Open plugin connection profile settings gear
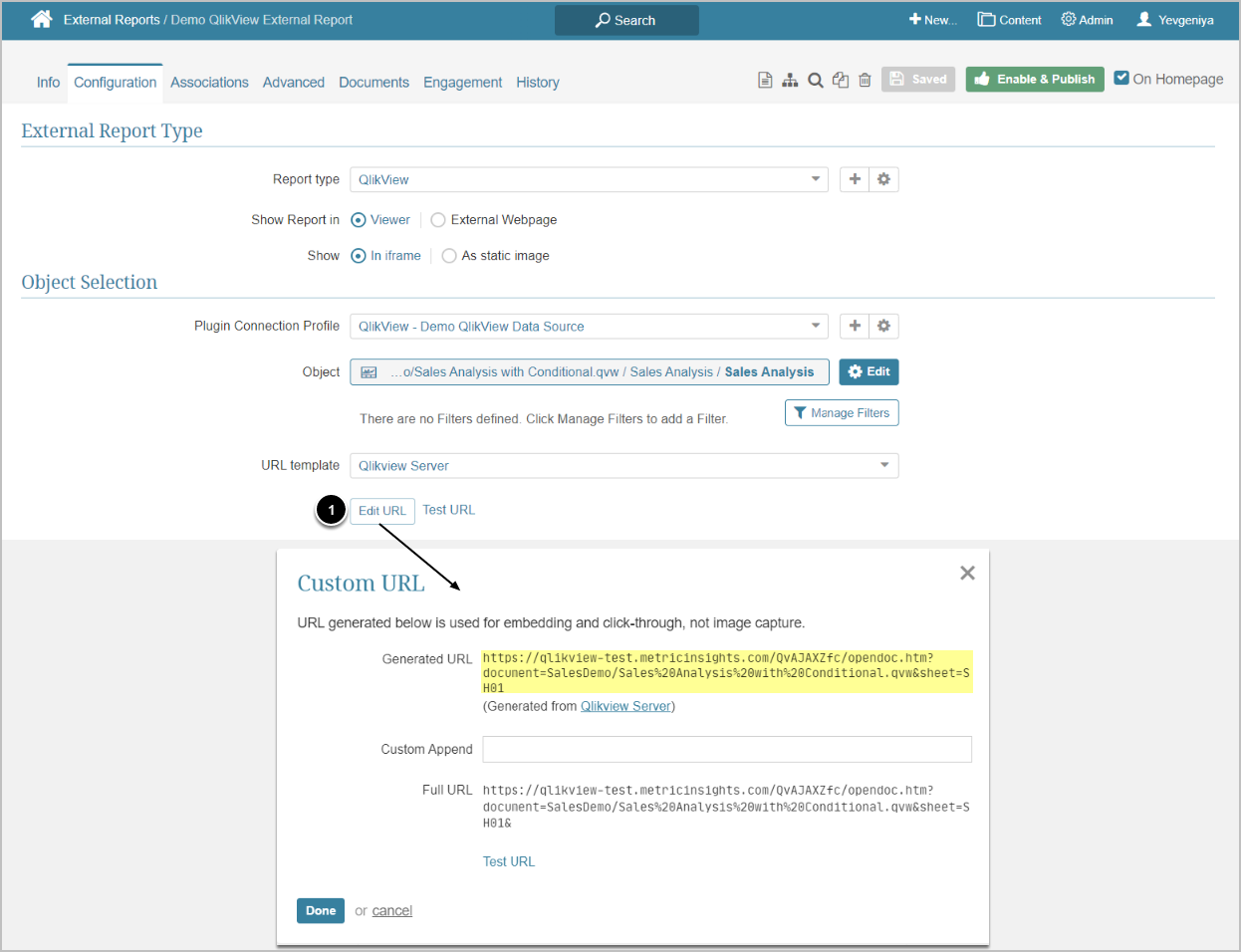The image size is (1241, 952). click(883, 326)
